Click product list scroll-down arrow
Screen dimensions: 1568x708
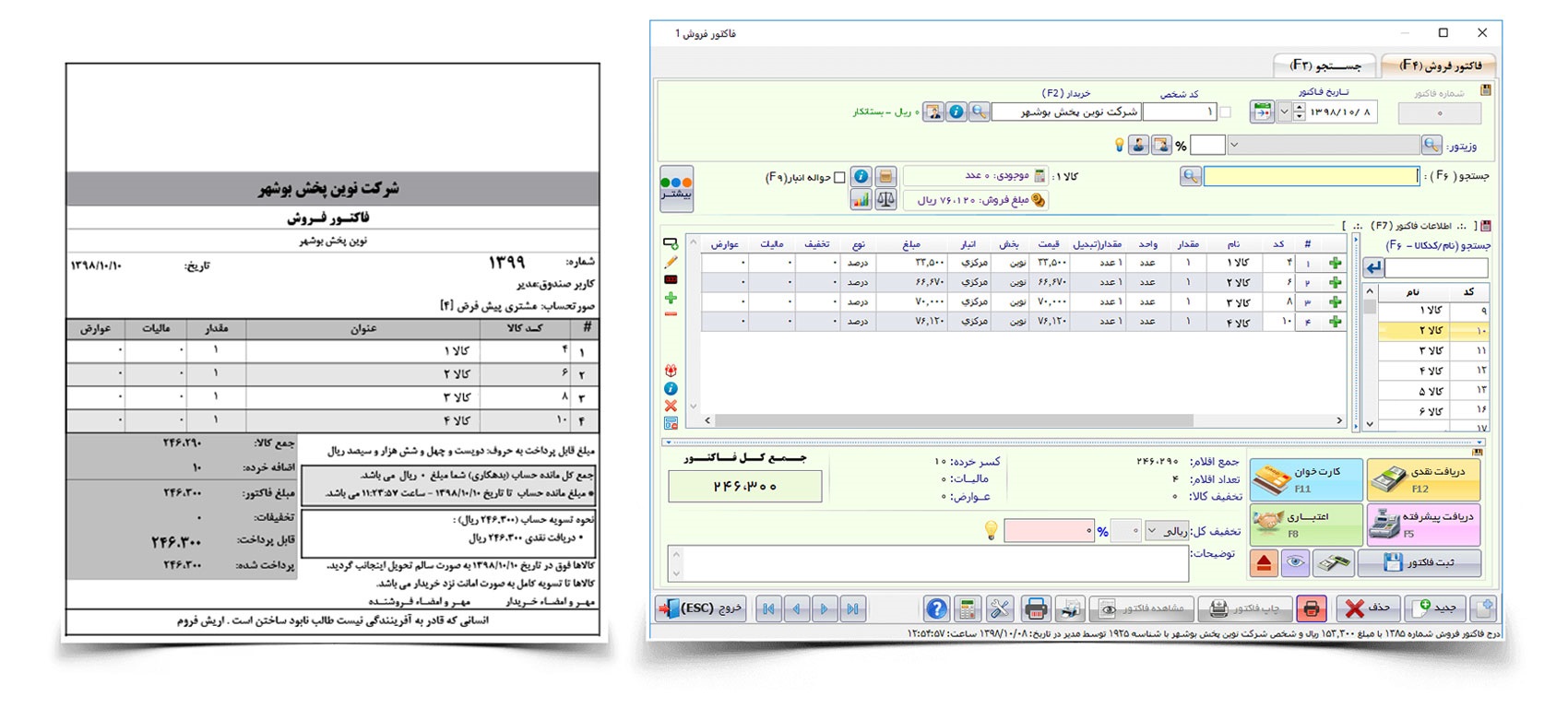click(1370, 424)
